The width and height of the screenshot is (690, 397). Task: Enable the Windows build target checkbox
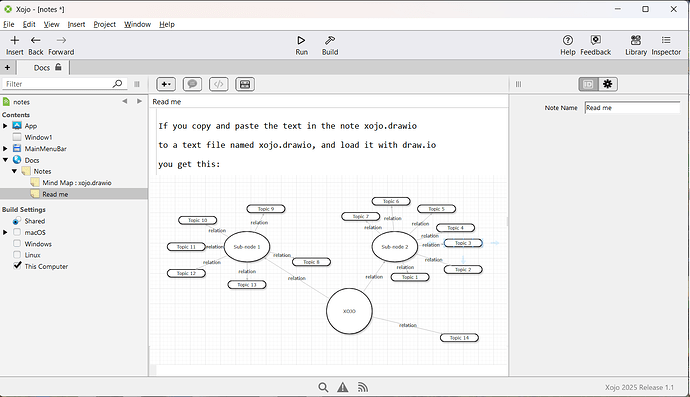[x=17, y=243]
